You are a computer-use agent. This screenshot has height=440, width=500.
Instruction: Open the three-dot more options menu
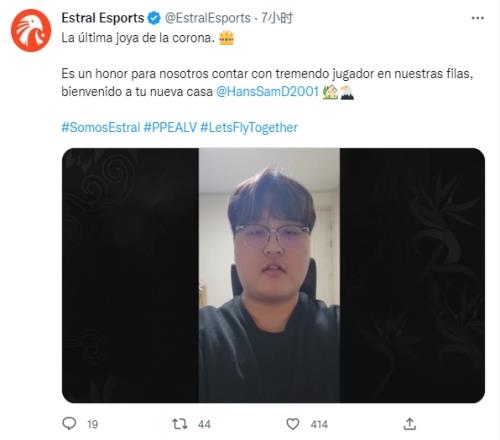[477, 18]
